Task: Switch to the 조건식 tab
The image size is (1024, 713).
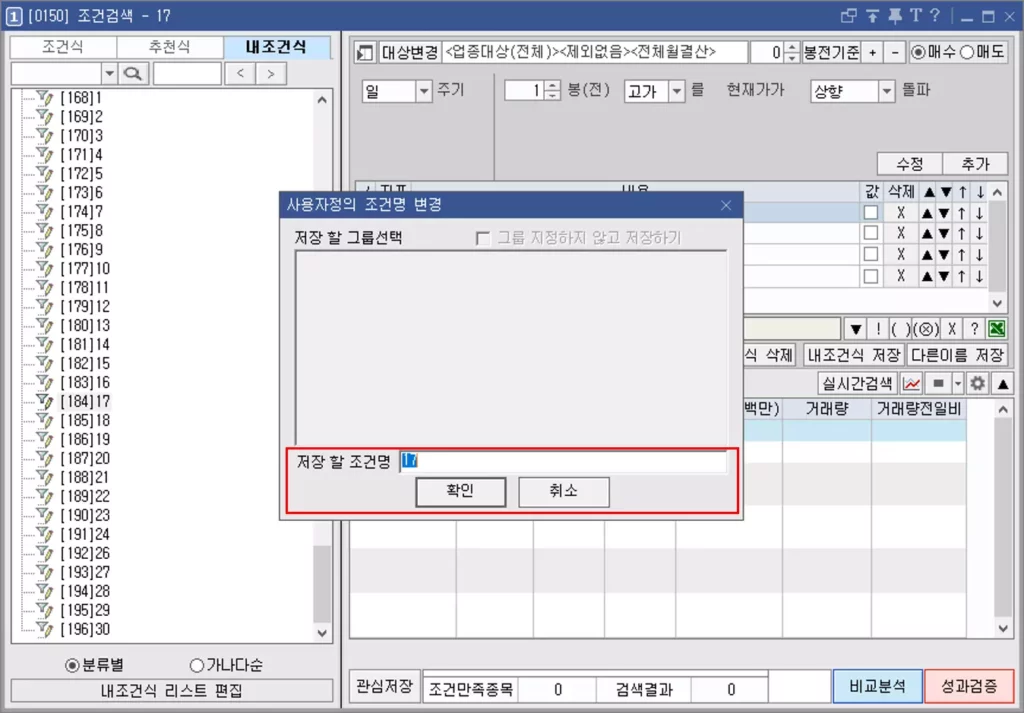Action: click(63, 47)
